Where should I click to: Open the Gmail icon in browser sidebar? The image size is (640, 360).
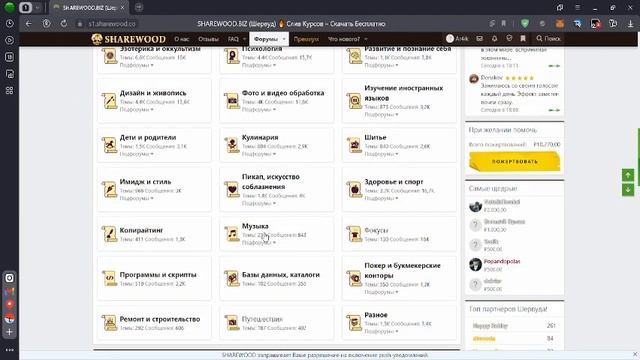(9, 291)
